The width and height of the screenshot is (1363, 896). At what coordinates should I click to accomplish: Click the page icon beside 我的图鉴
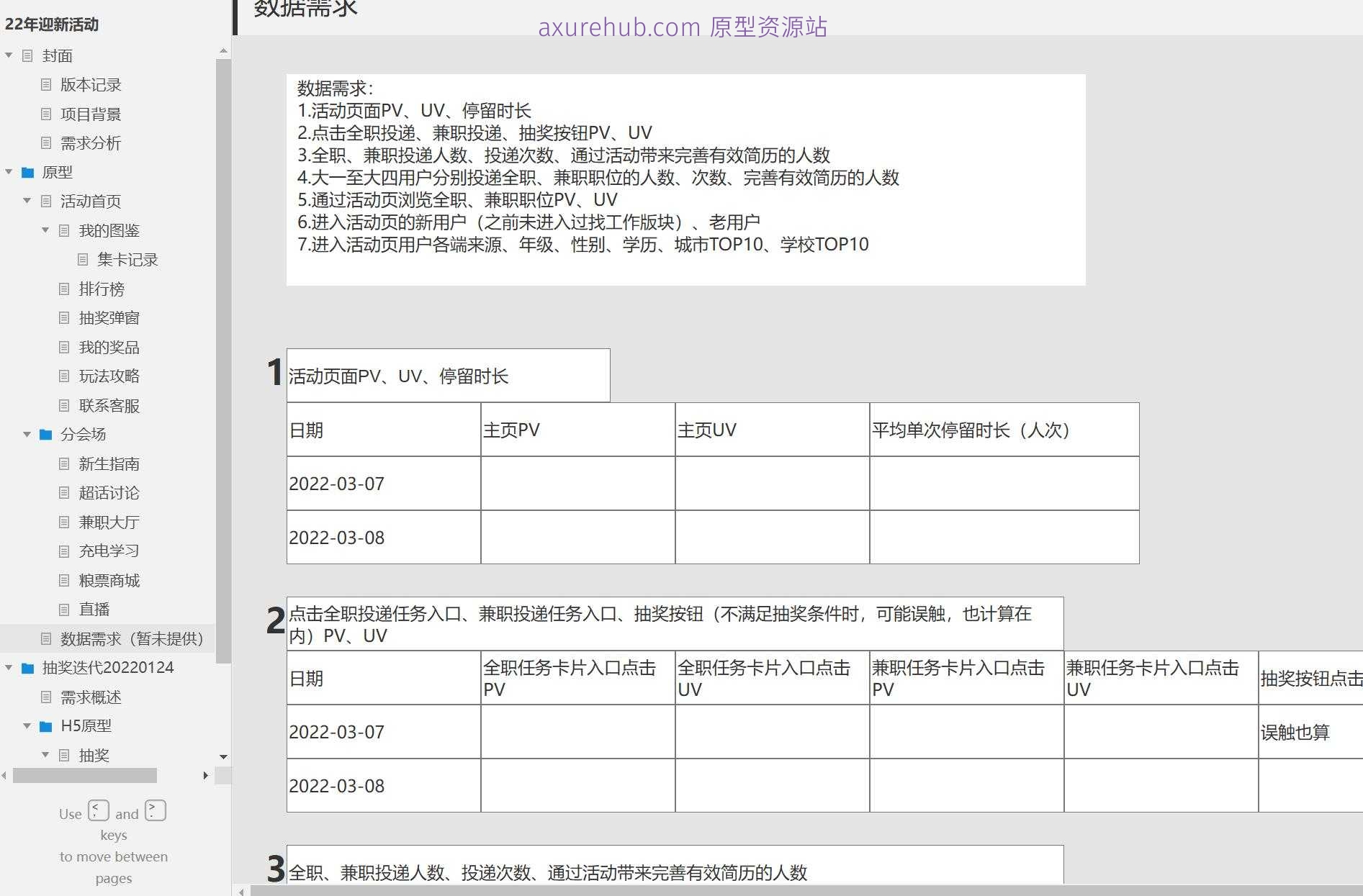pos(64,230)
